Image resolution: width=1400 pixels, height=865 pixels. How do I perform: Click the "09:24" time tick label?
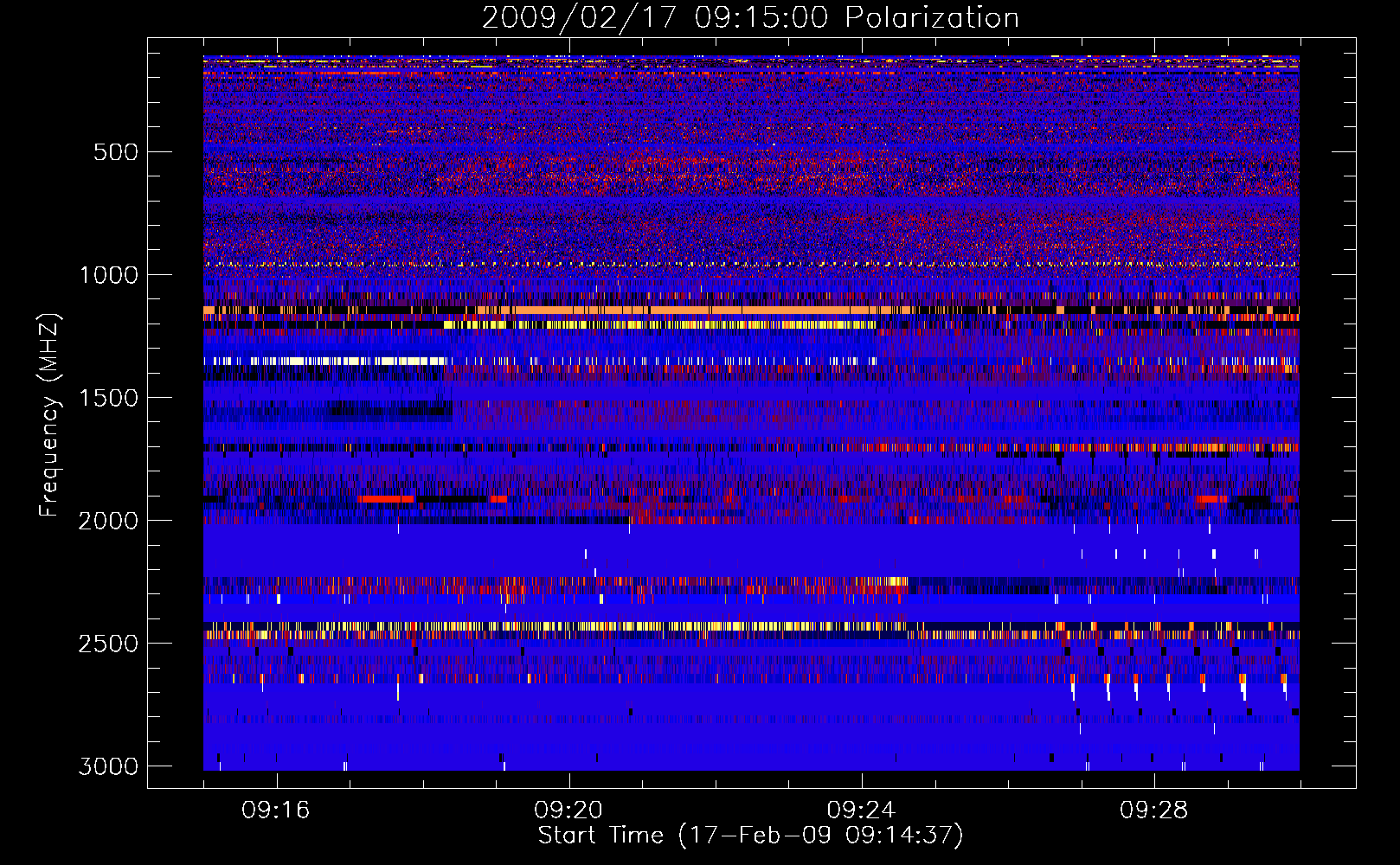(x=861, y=811)
